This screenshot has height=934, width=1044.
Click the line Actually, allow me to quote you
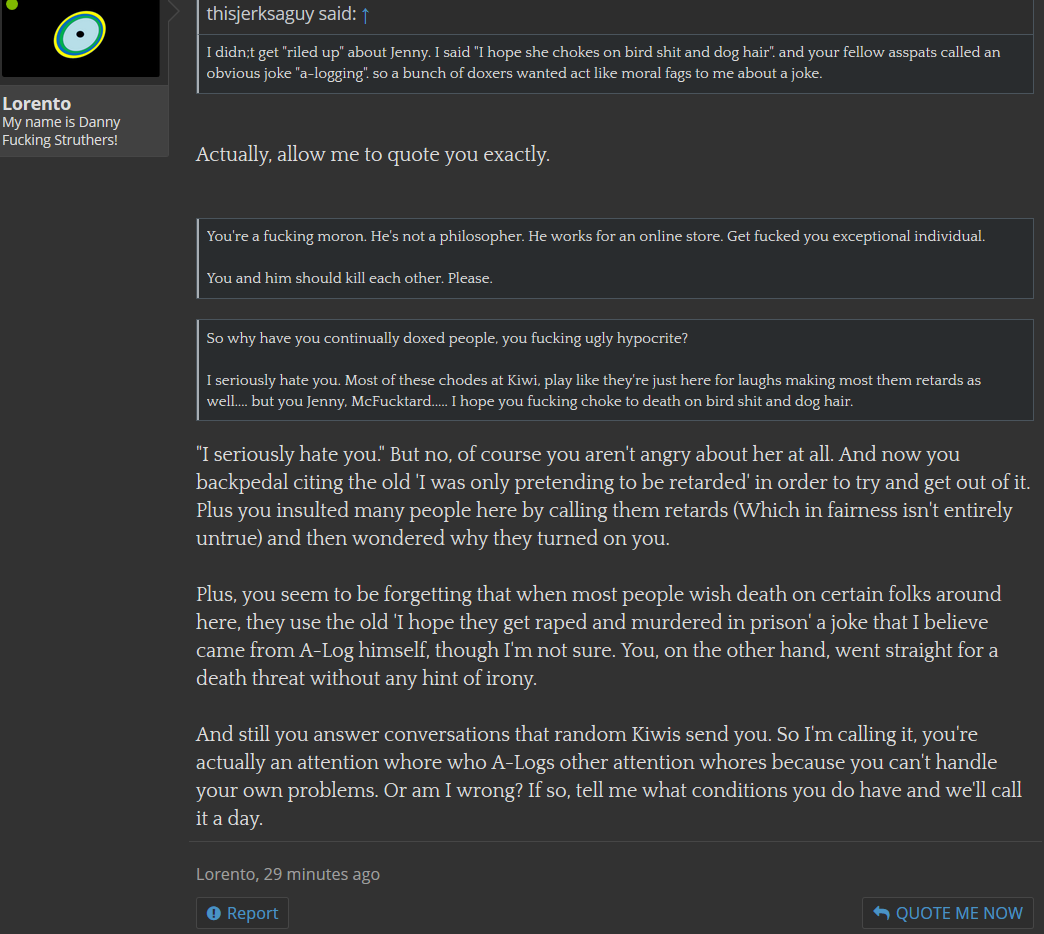(373, 154)
